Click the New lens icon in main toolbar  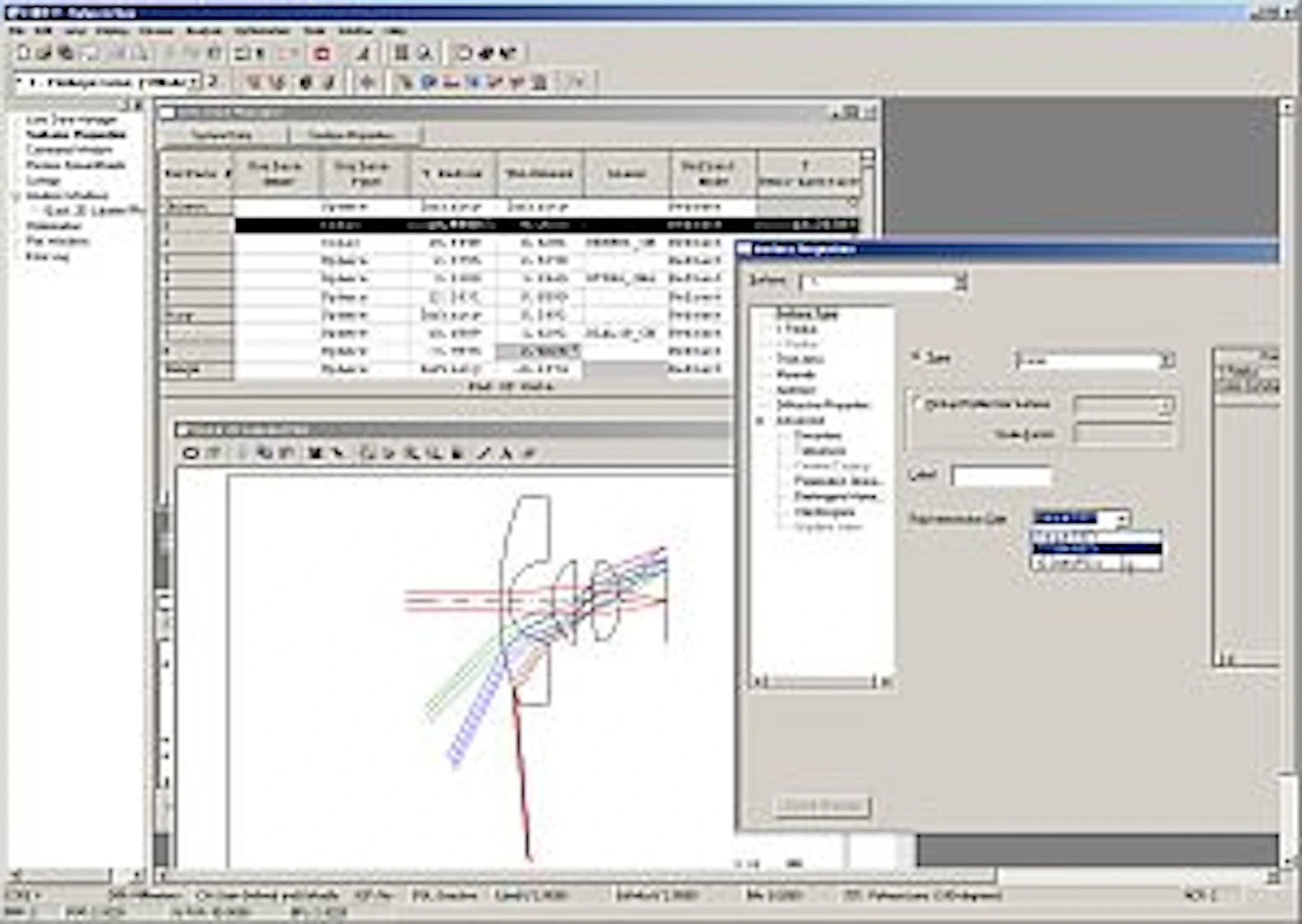click(23, 53)
